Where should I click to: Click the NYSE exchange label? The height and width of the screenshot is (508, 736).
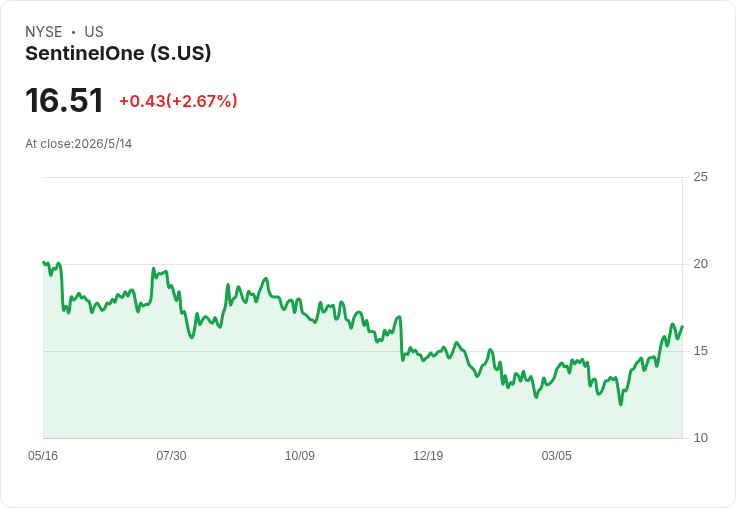click(44, 32)
